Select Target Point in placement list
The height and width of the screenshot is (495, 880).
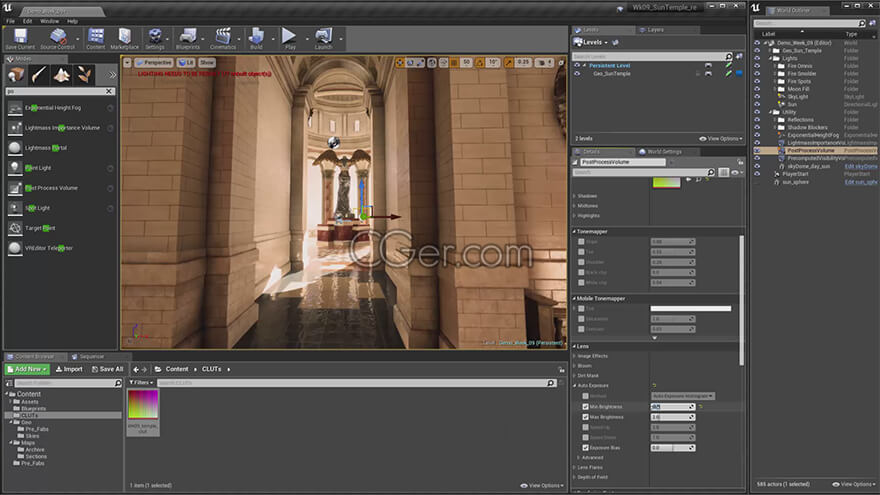pos(61,228)
